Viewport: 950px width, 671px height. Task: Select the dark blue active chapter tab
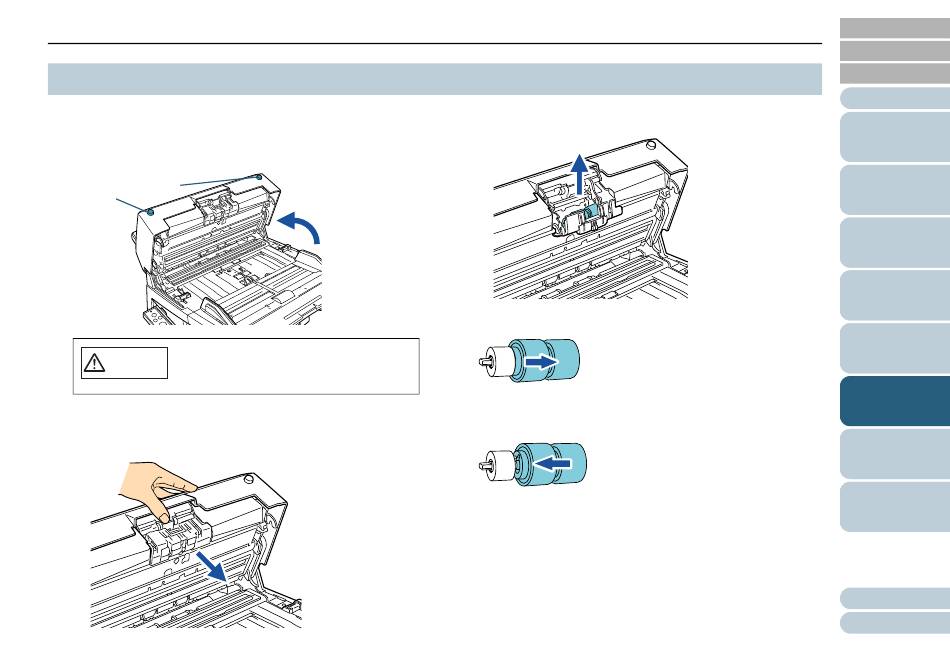coord(895,401)
